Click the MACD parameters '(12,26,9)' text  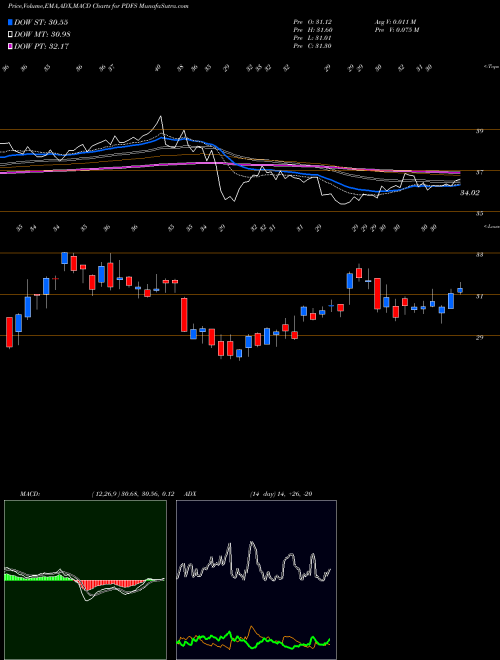click(x=104, y=494)
